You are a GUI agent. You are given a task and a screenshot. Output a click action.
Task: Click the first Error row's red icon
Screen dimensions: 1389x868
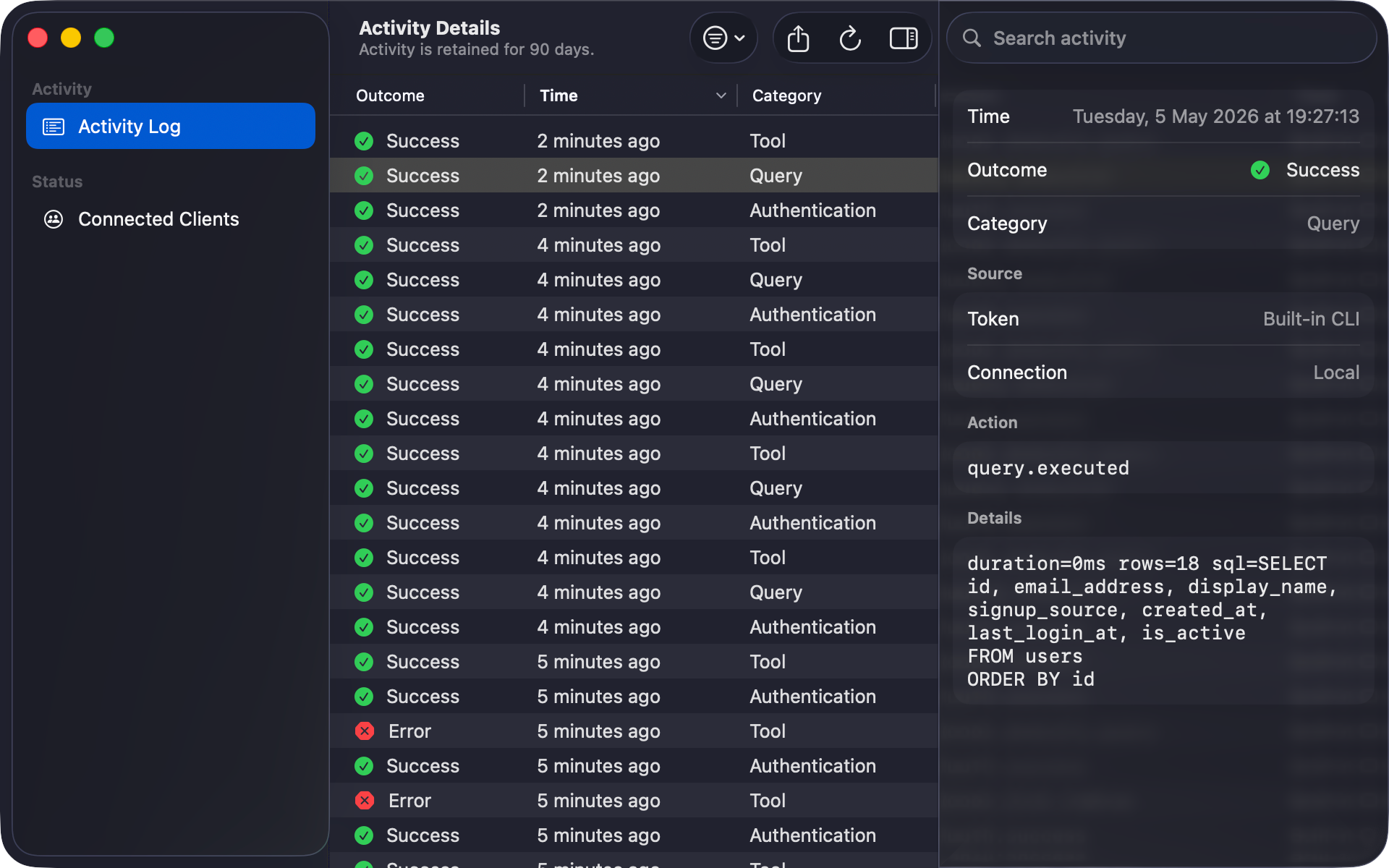[364, 731]
